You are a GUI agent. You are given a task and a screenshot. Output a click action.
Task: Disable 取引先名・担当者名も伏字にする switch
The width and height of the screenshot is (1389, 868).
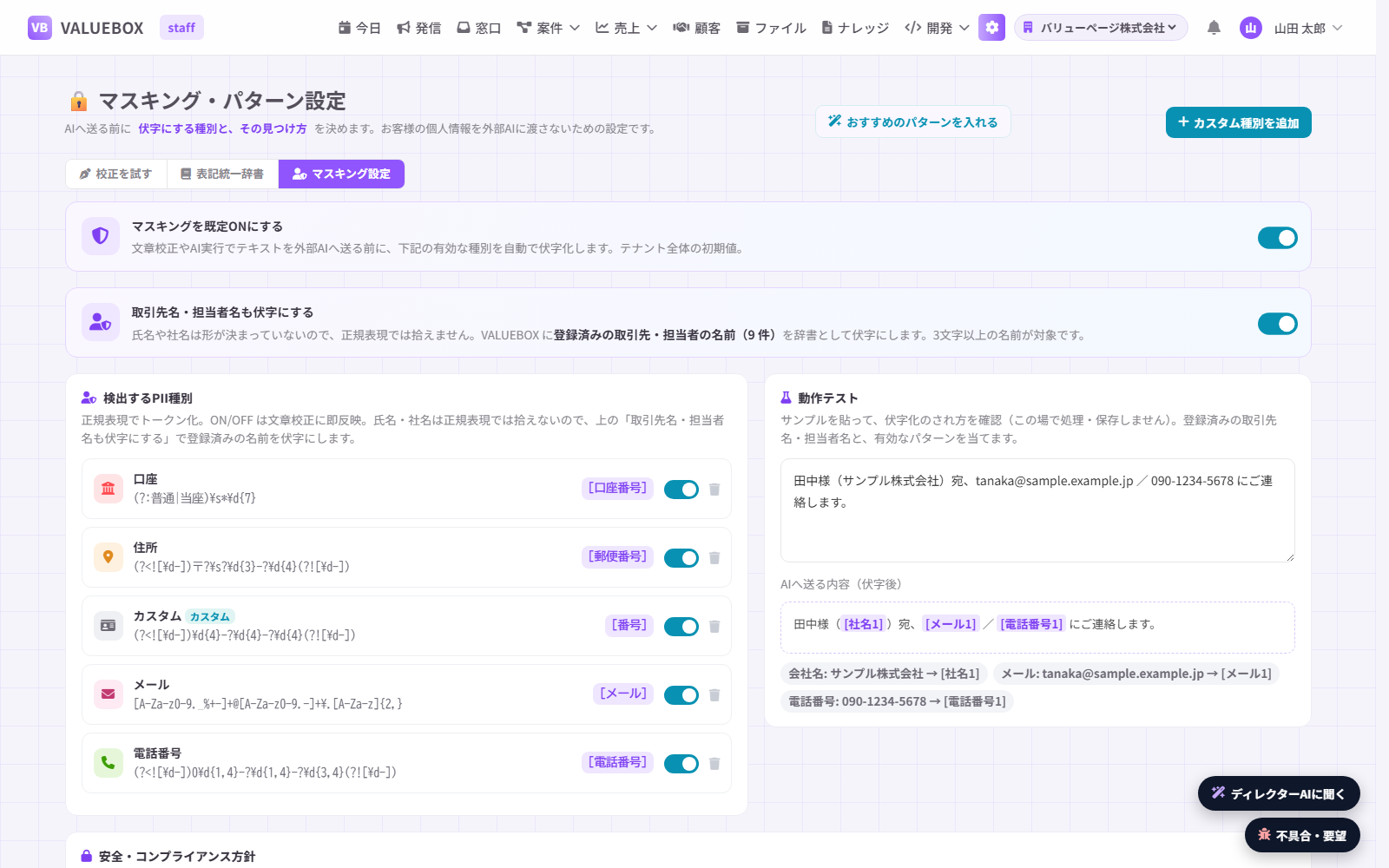click(1278, 324)
